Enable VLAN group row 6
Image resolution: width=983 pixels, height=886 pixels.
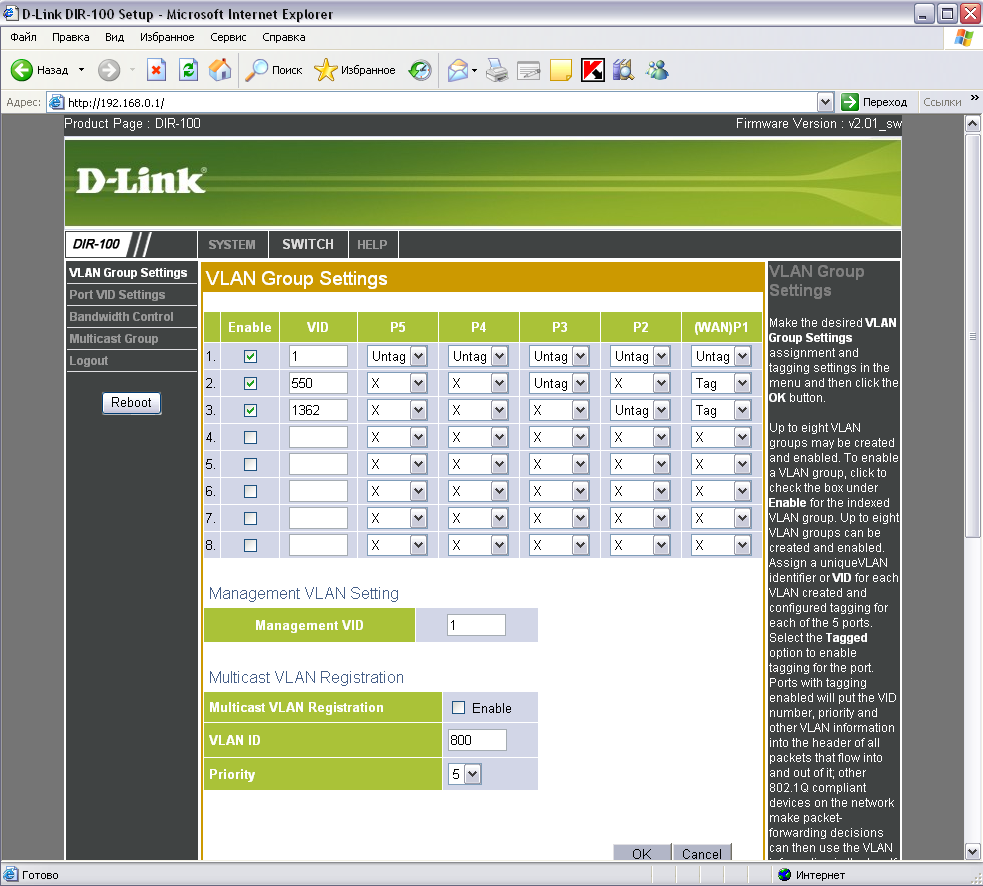click(x=250, y=492)
